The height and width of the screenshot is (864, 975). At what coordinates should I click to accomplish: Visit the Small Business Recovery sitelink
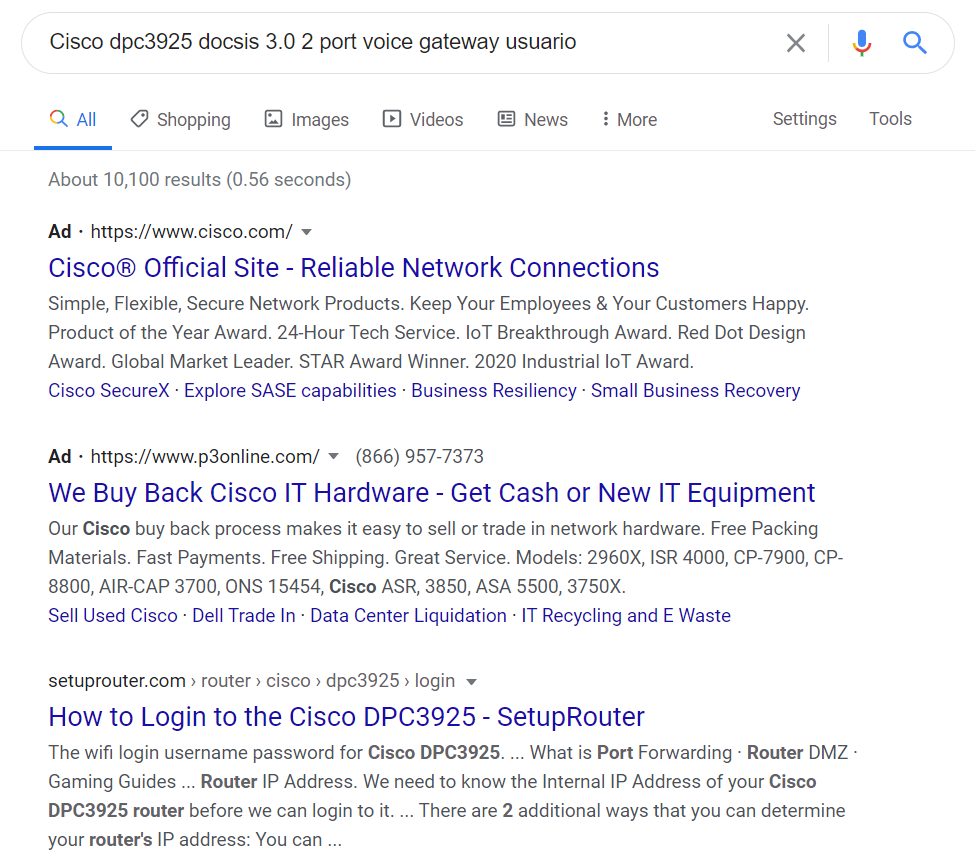coord(695,391)
